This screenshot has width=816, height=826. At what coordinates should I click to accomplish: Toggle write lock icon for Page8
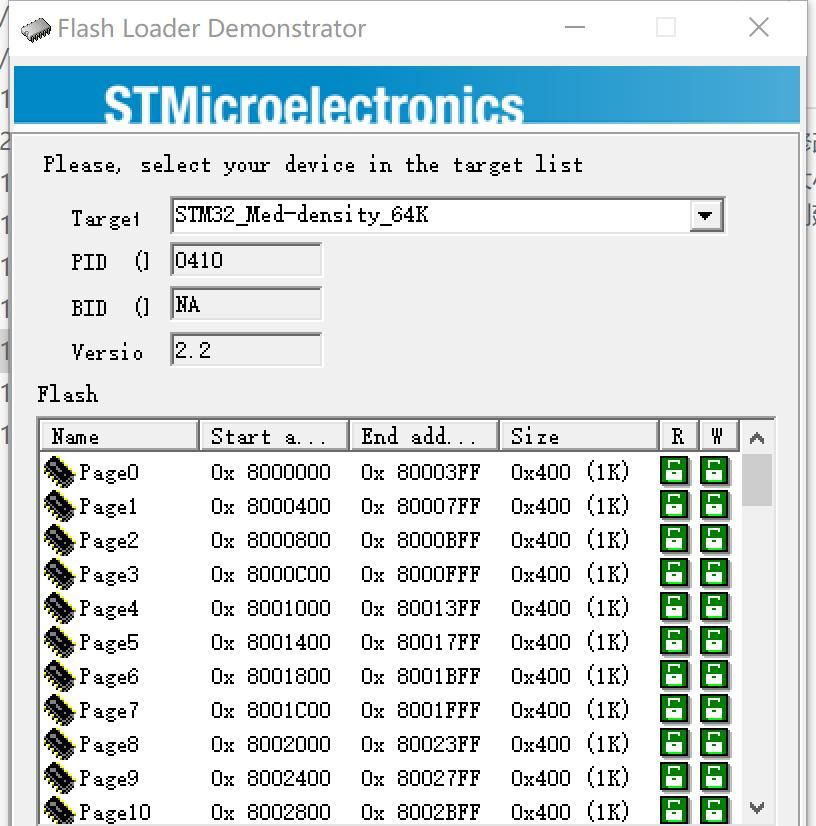714,744
